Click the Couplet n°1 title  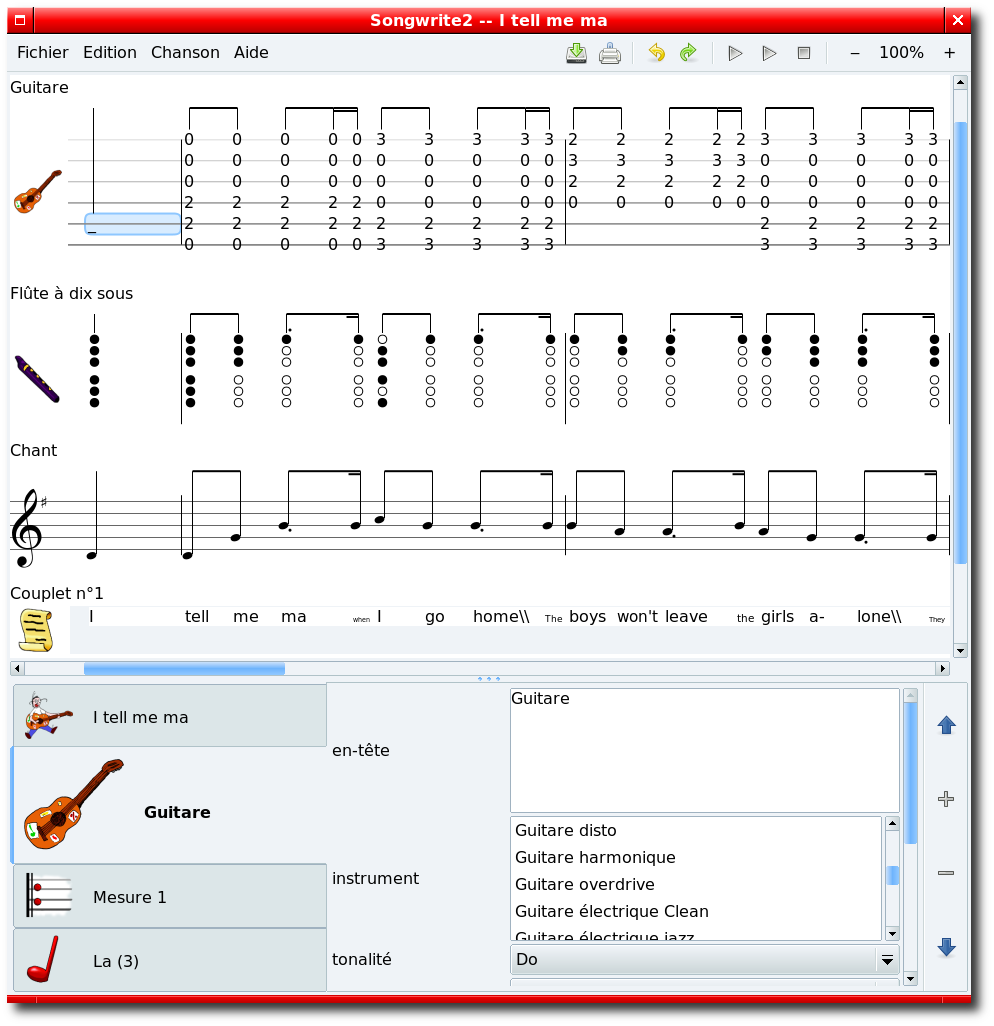[57, 593]
